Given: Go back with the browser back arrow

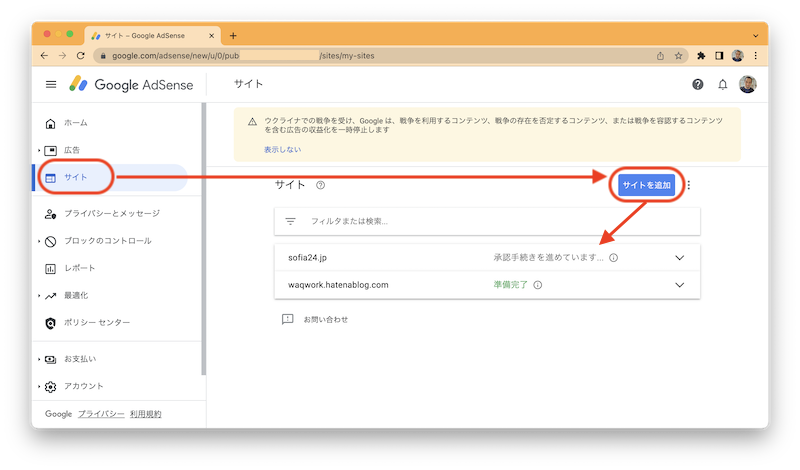Looking at the screenshot, I should click(44, 56).
